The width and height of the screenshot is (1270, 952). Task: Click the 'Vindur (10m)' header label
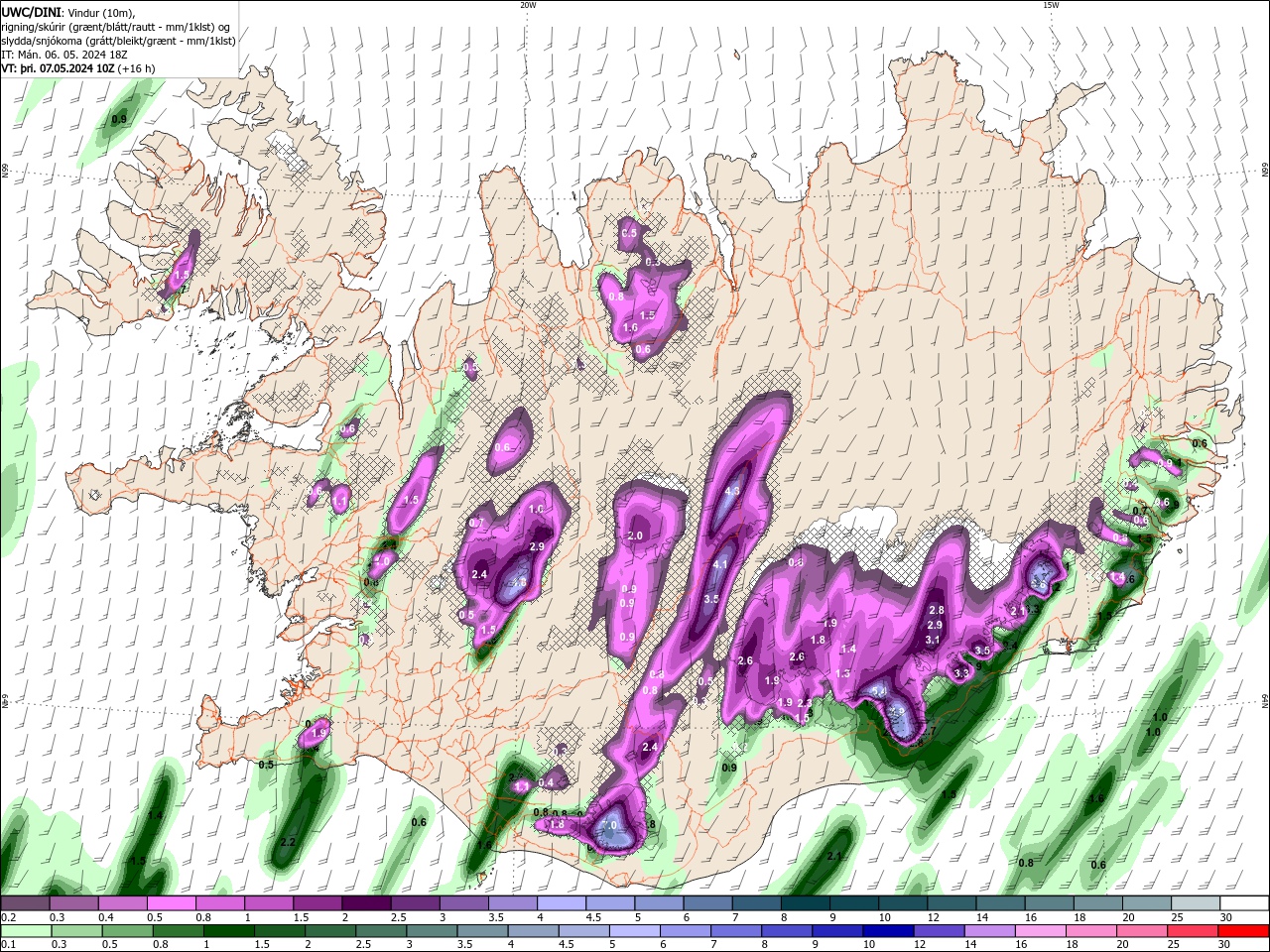point(101,12)
